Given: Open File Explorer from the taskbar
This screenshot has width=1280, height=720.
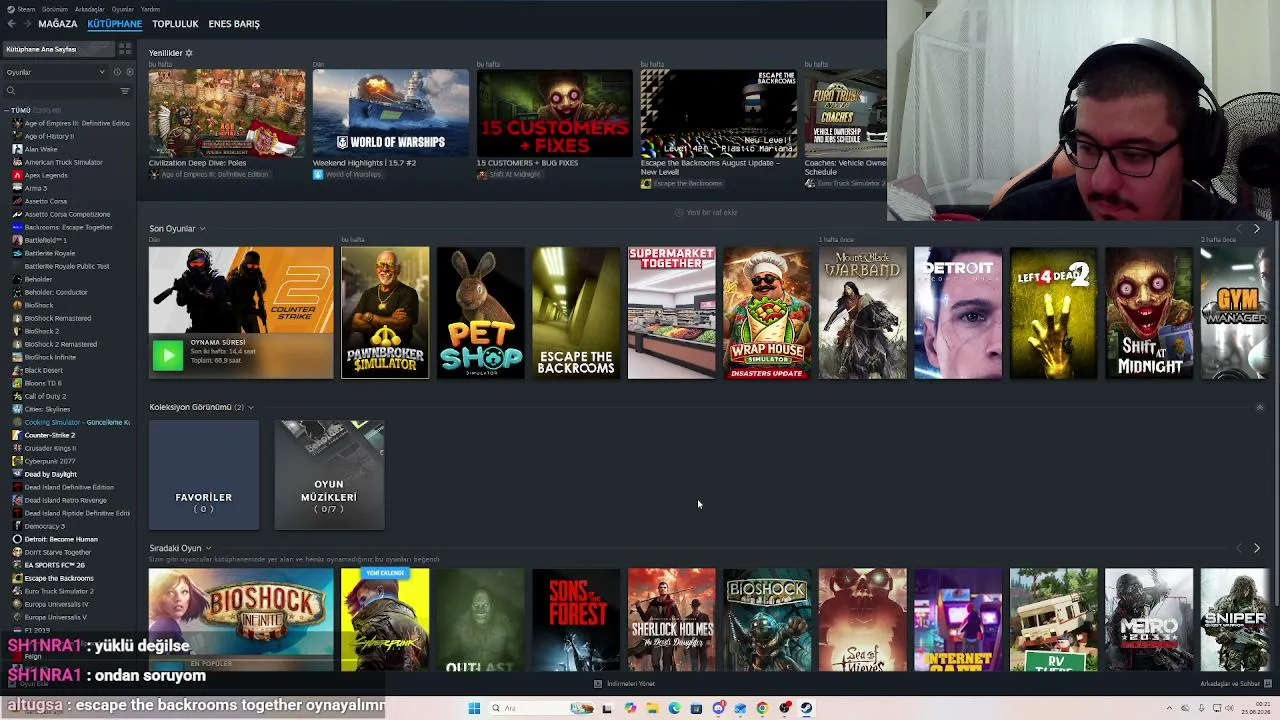Looking at the screenshot, I should (652, 708).
